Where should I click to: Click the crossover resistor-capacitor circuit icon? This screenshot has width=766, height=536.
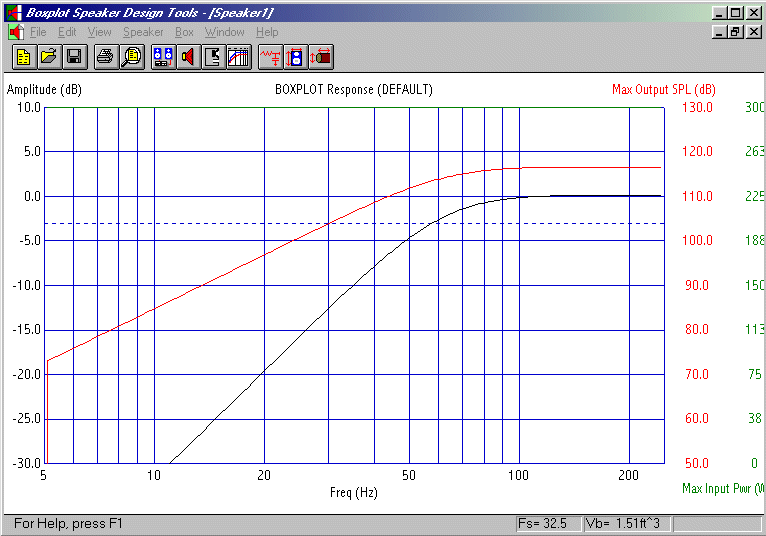pos(271,57)
